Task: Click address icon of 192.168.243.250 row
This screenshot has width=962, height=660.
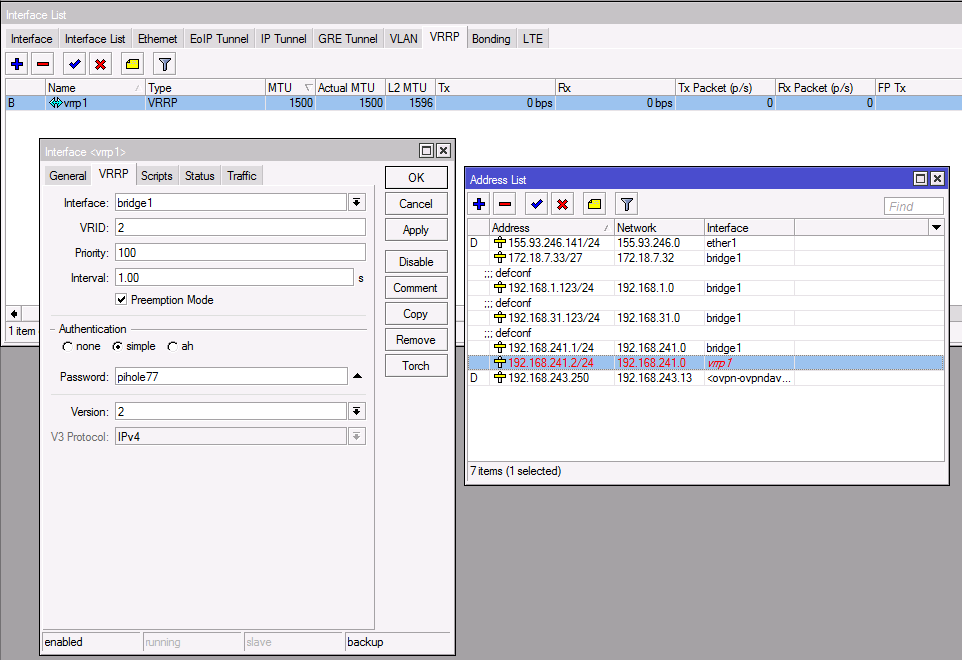Action: [x=500, y=378]
